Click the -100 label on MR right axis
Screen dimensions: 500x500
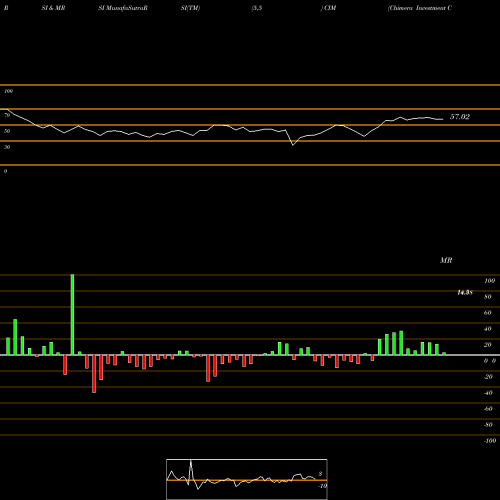point(490,441)
